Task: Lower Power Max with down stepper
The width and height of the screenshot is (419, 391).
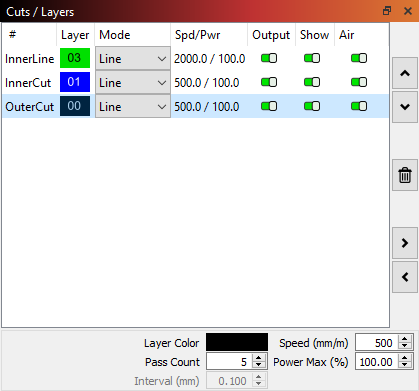Action: pos(405,365)
